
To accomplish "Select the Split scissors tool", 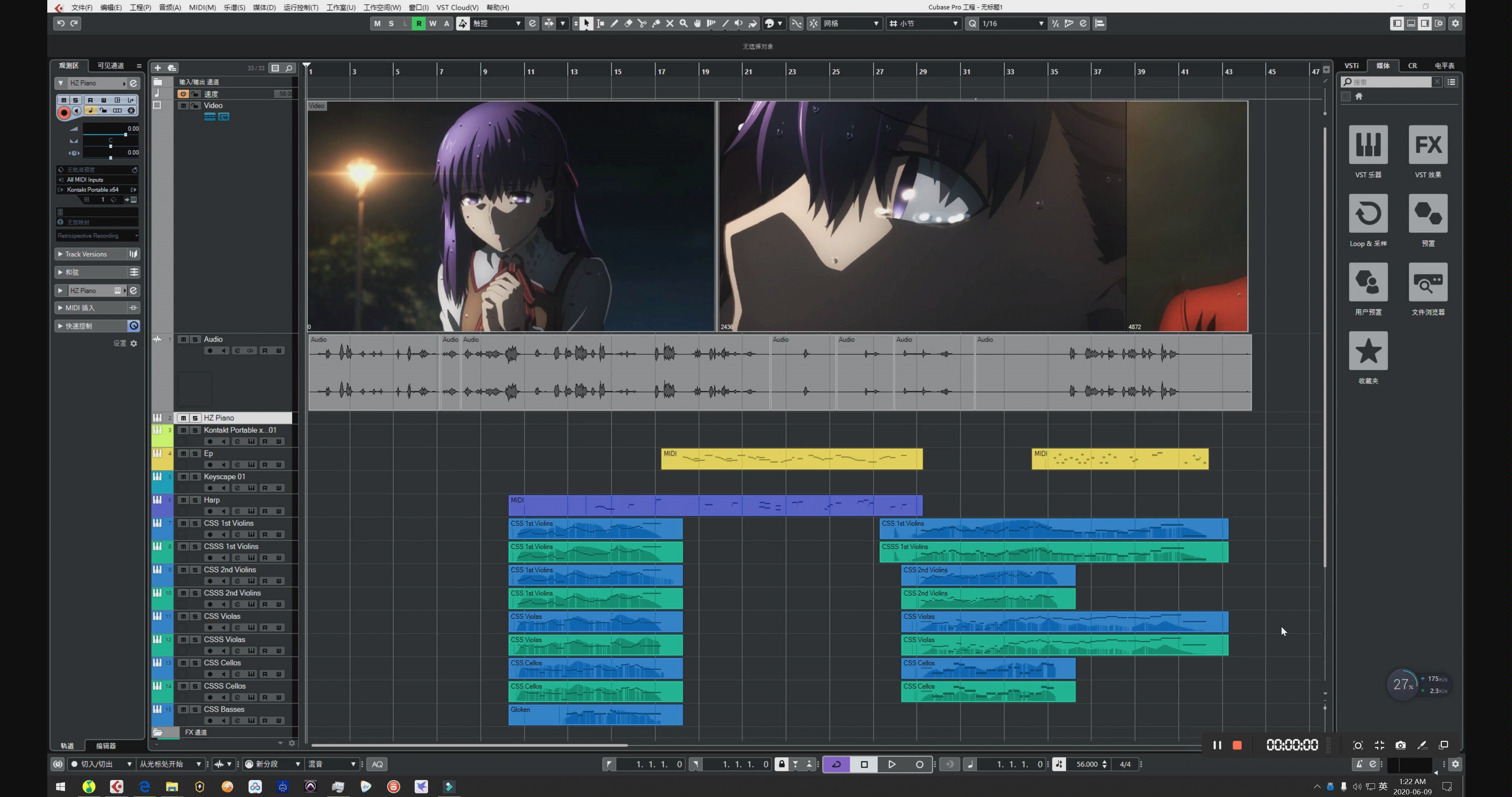I will click(642, 24).
